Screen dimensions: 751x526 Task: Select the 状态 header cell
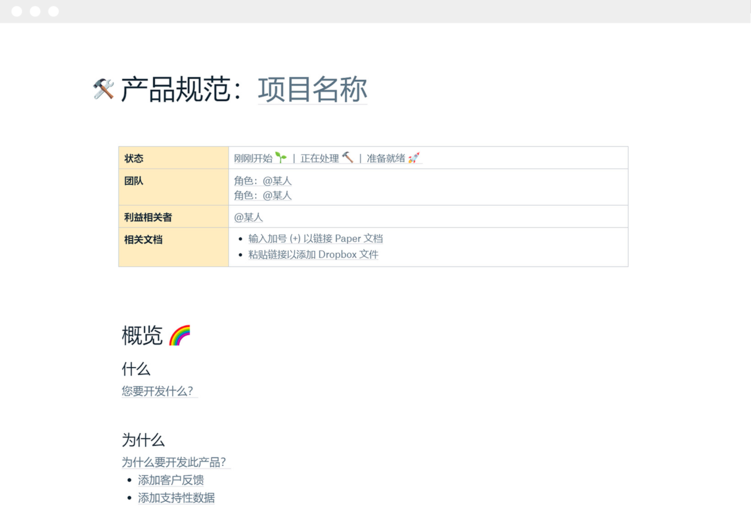(173, 158)
